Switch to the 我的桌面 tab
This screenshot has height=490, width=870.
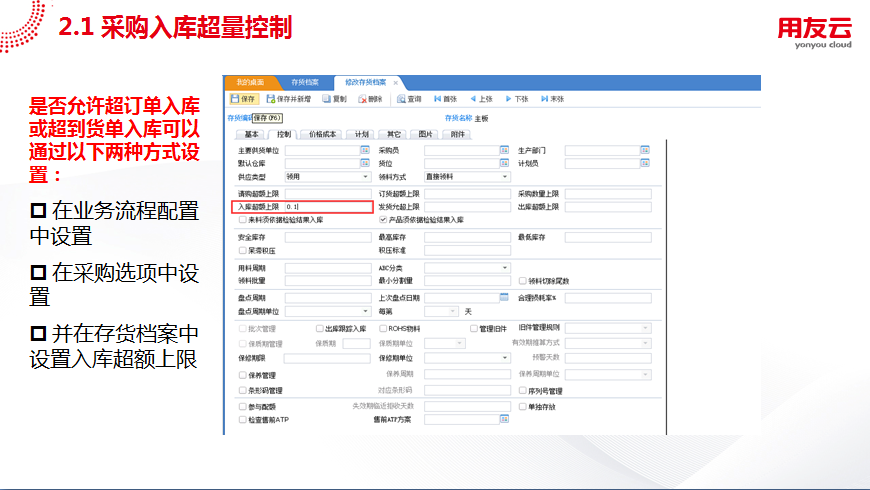click(250, 82)
